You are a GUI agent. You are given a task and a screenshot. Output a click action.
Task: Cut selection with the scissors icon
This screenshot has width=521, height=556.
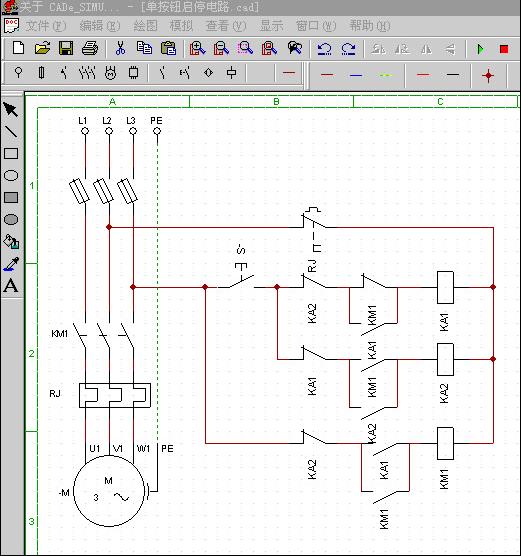point(120,48)
